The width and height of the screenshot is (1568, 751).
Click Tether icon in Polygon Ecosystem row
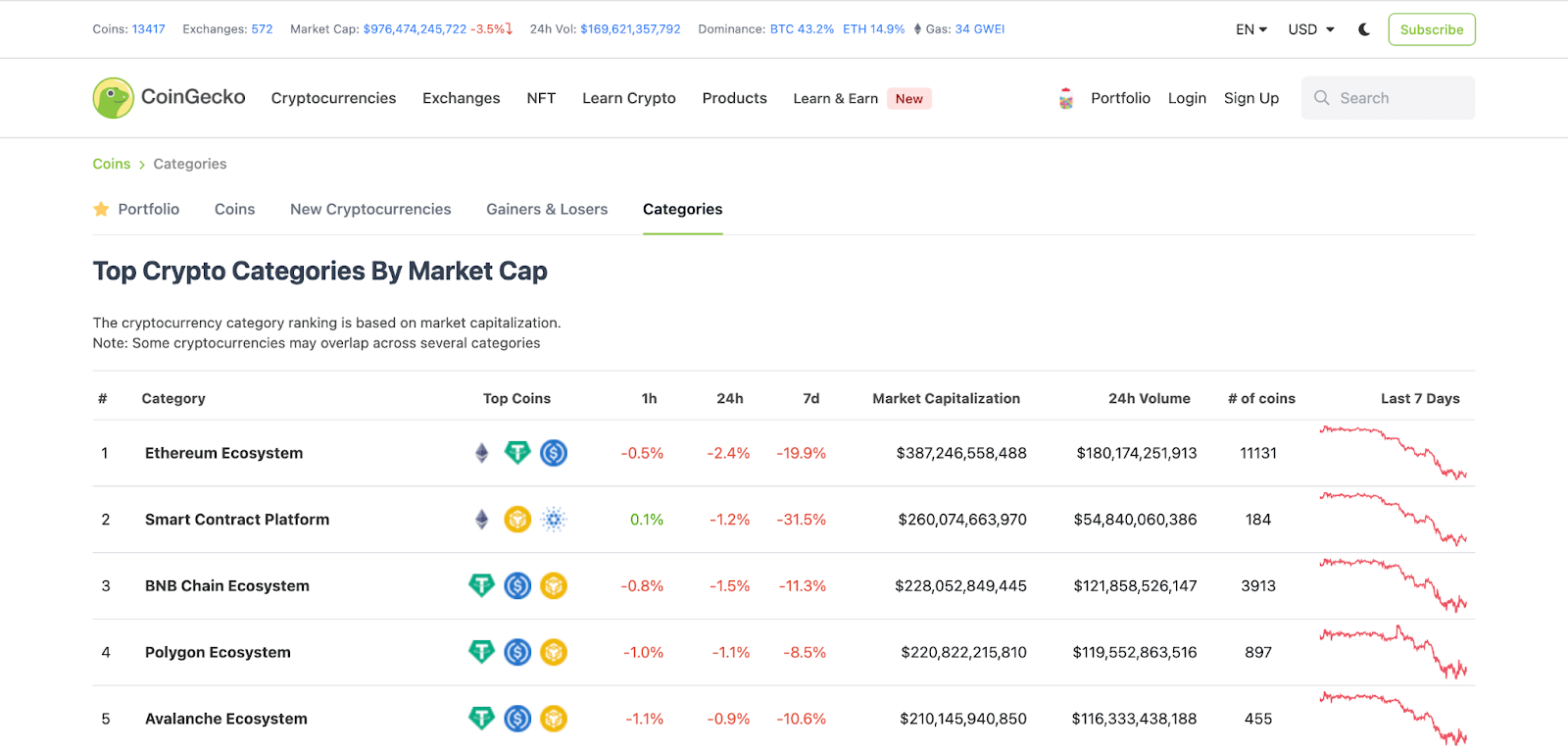(x=481, y=652)
